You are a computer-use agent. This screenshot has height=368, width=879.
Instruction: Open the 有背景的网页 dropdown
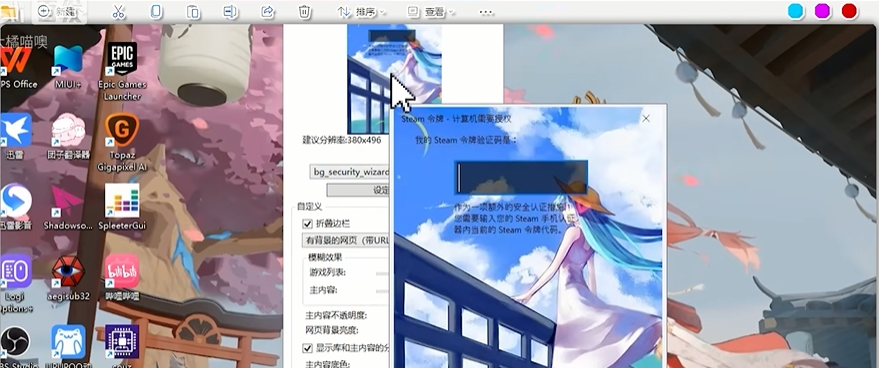pyautogui.click(x=346, y=240)
